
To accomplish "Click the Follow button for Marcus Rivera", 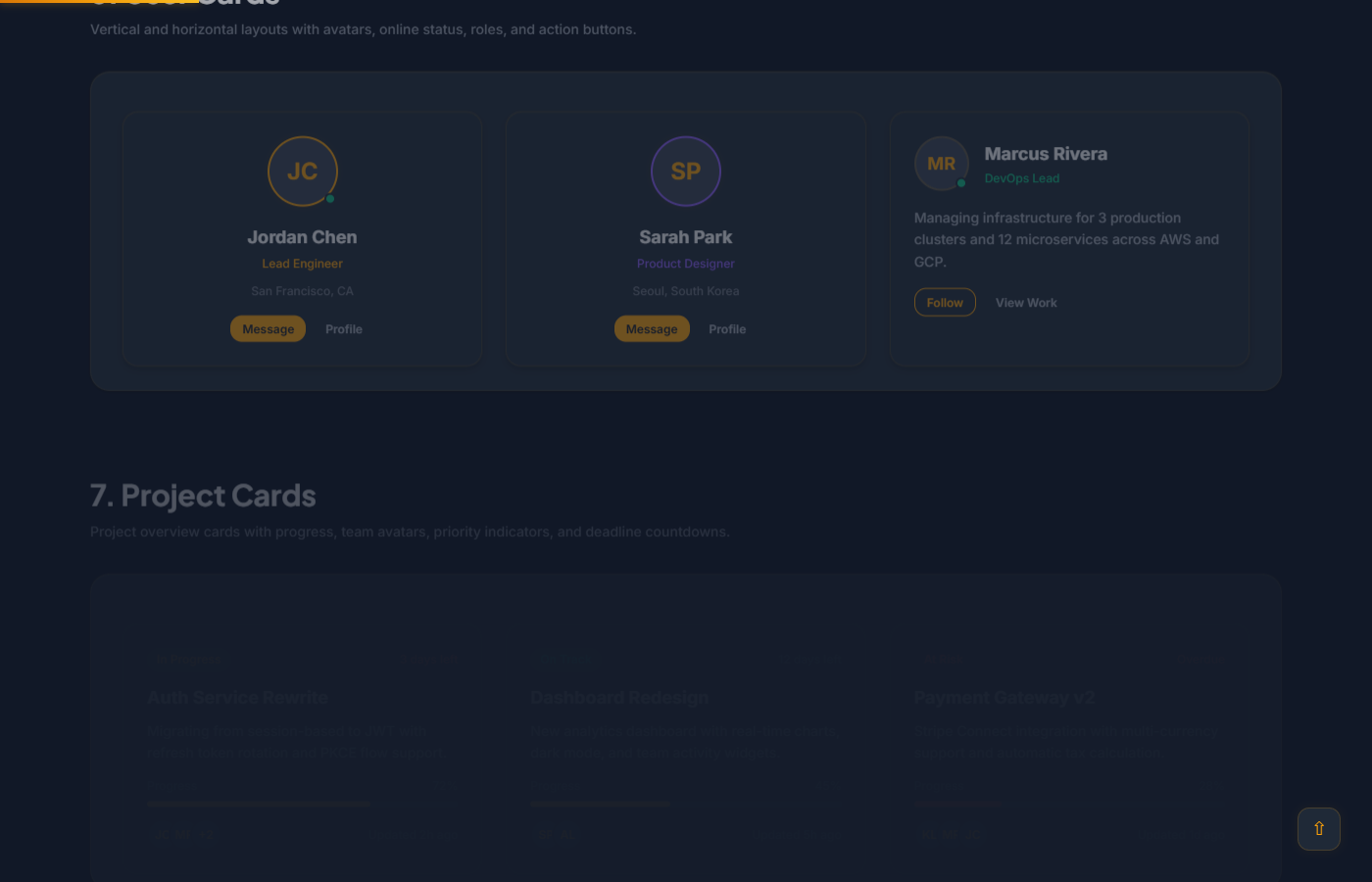I will pos(944,302).
